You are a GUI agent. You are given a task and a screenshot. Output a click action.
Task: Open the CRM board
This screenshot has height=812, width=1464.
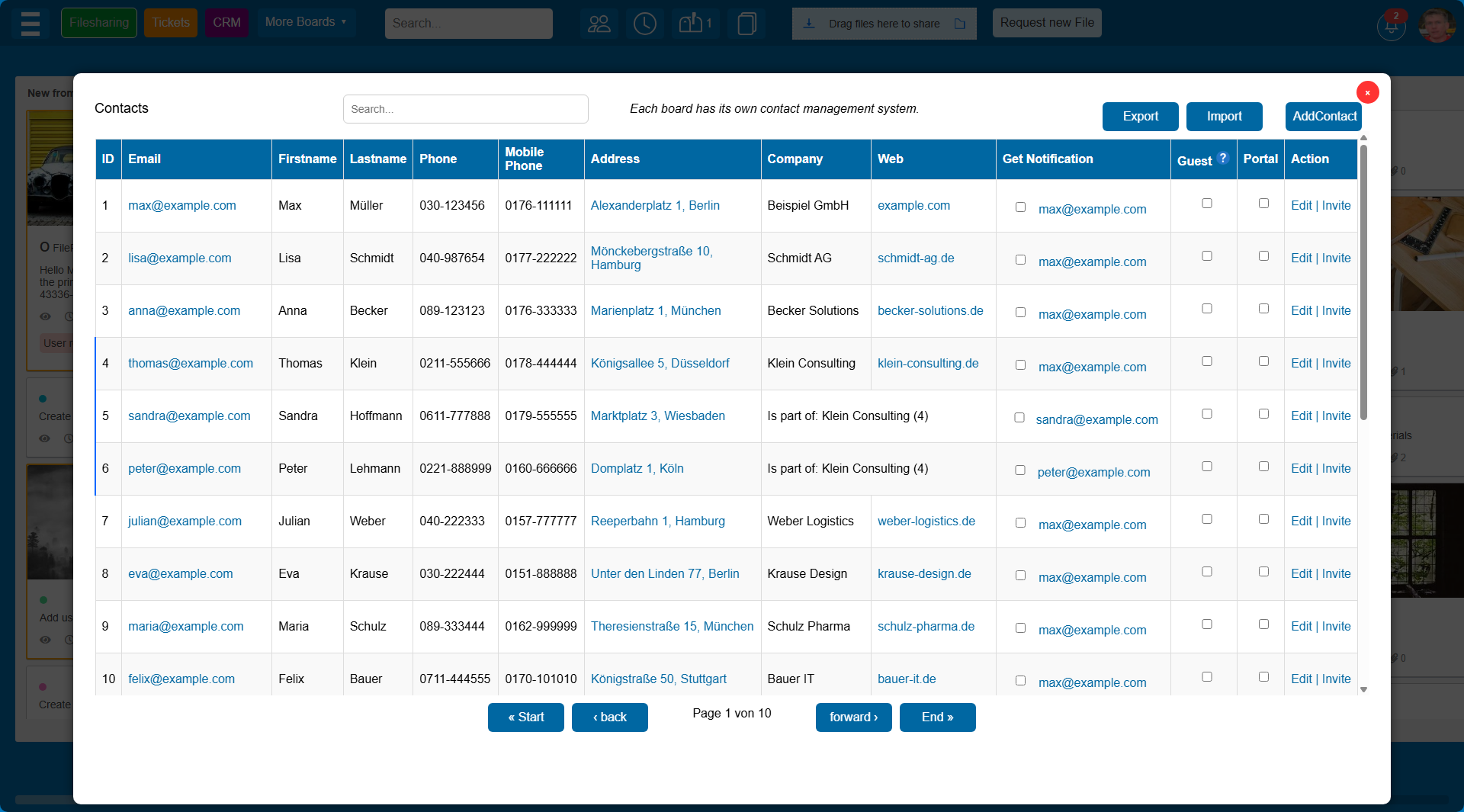(226, 22)
